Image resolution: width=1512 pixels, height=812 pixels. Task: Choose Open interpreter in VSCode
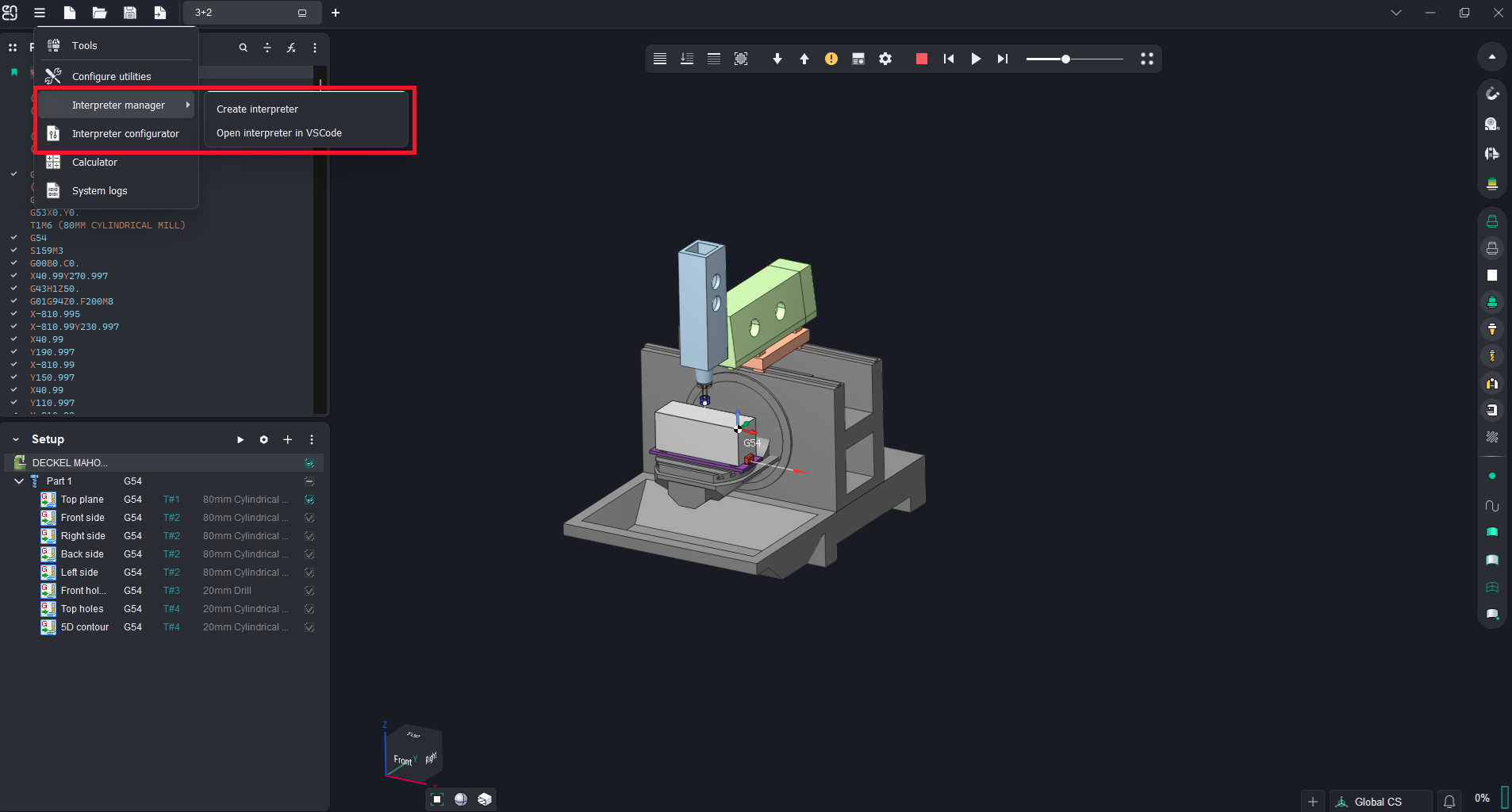coord(279,133)
